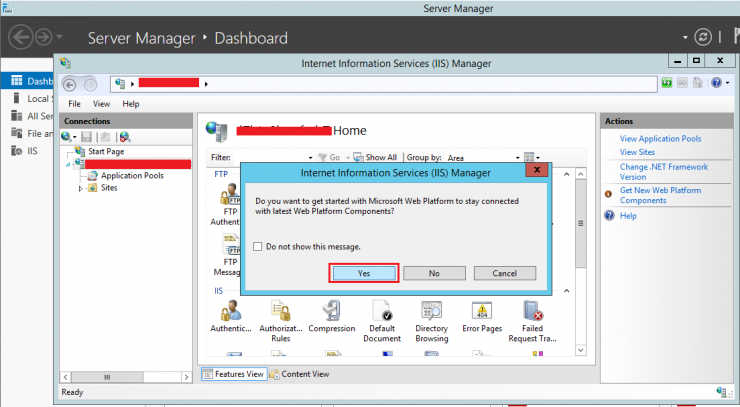Click Change .NET Framework Version link
The width and height of the screenshot is (740, 407).
pos(664,172)
